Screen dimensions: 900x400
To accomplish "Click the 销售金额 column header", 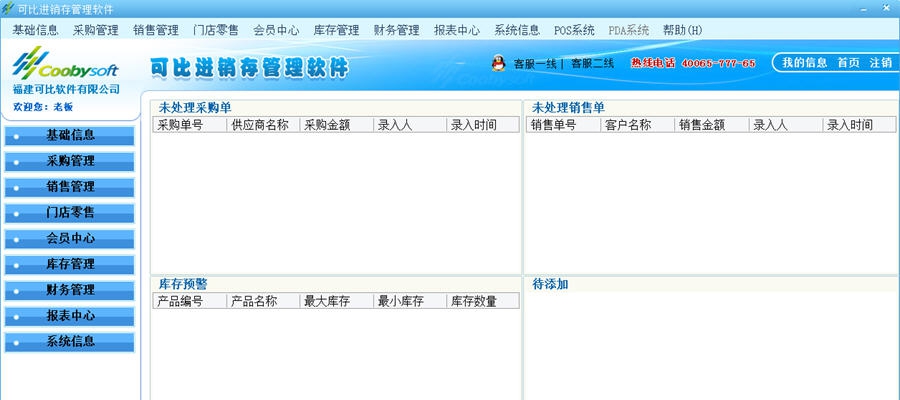I will (712, 125).
